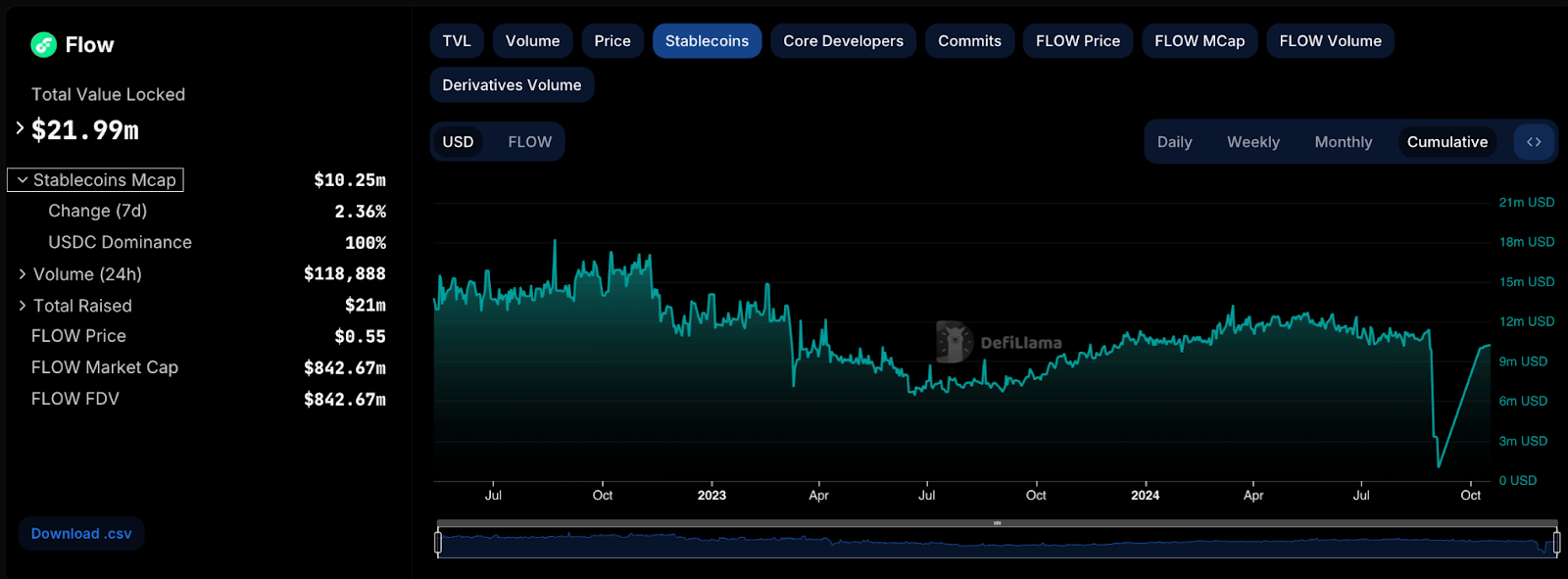Viewport: 1568px width, 579px height.
Task: Click the right range slider handle
Action: [x=1556, y=541]
